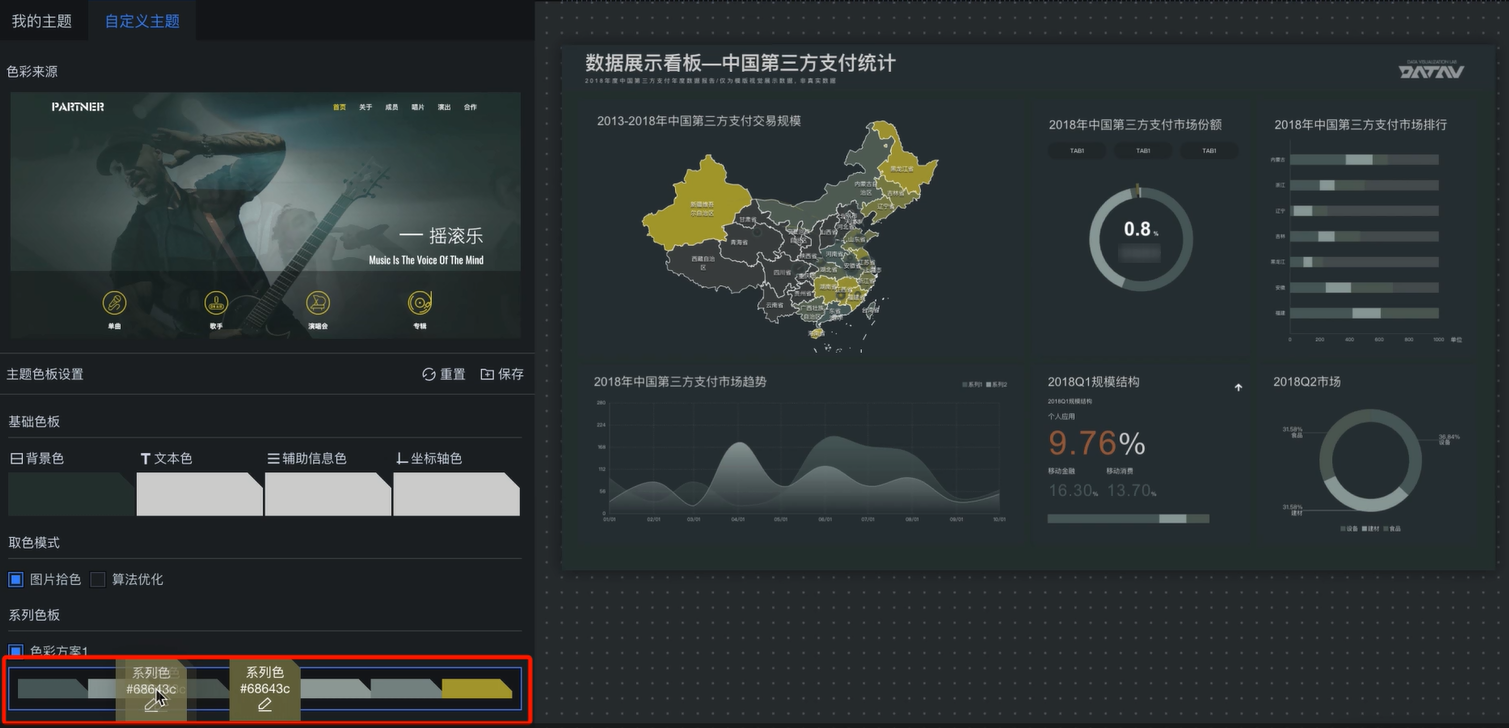The width and height of the screenshot is (1509, 728).
Task: Click the 0.8% donut gauge
Action: [1141, 240]
